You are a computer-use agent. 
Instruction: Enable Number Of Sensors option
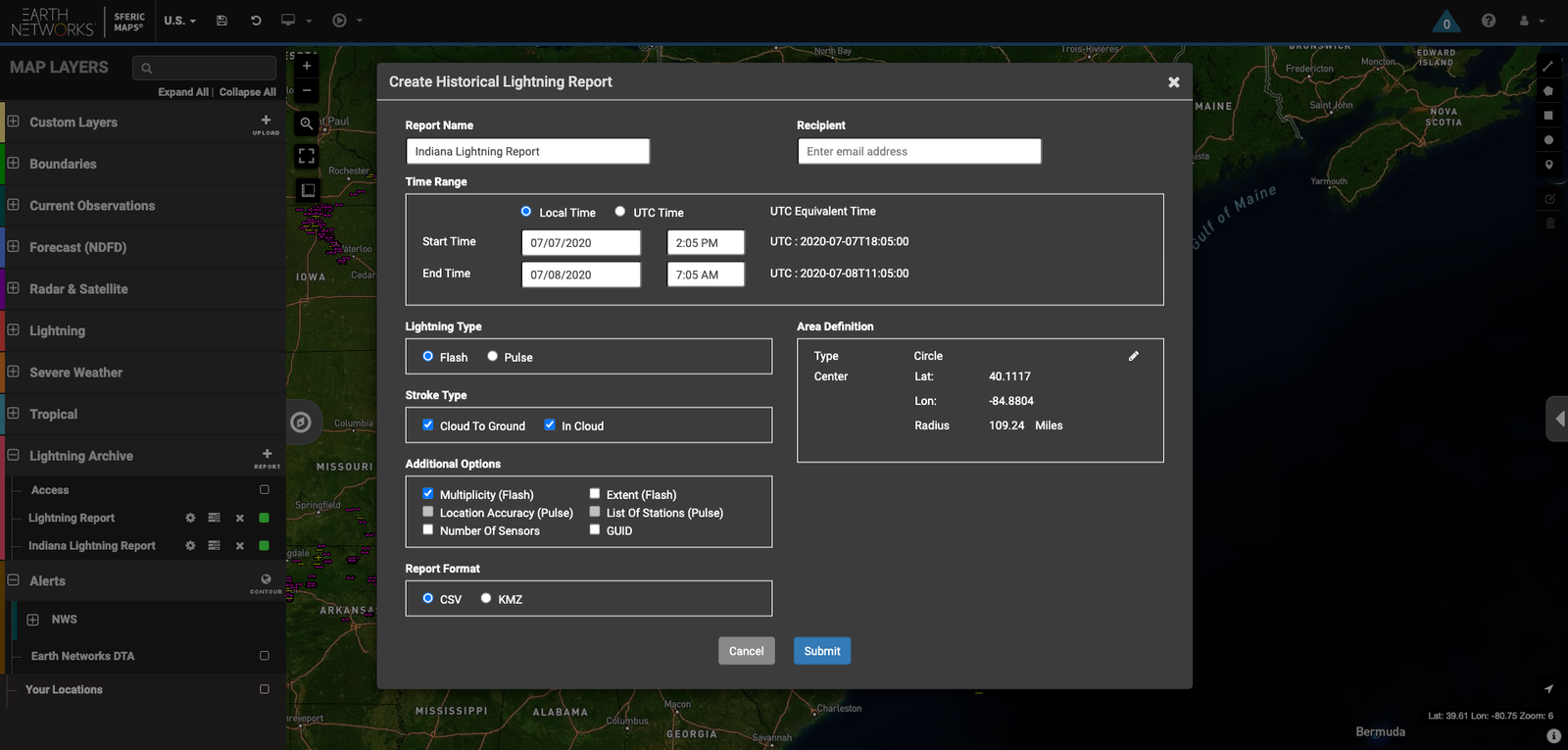(x=428, y=529)
